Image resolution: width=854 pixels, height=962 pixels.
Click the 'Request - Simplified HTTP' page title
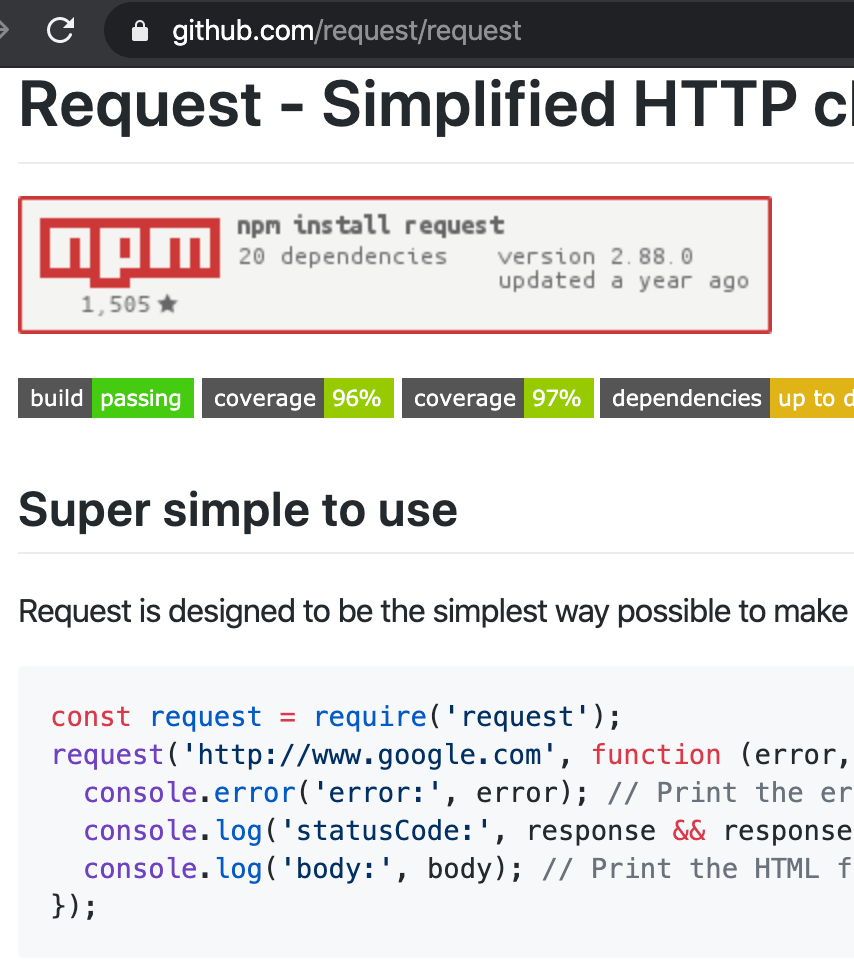[436, 105]
